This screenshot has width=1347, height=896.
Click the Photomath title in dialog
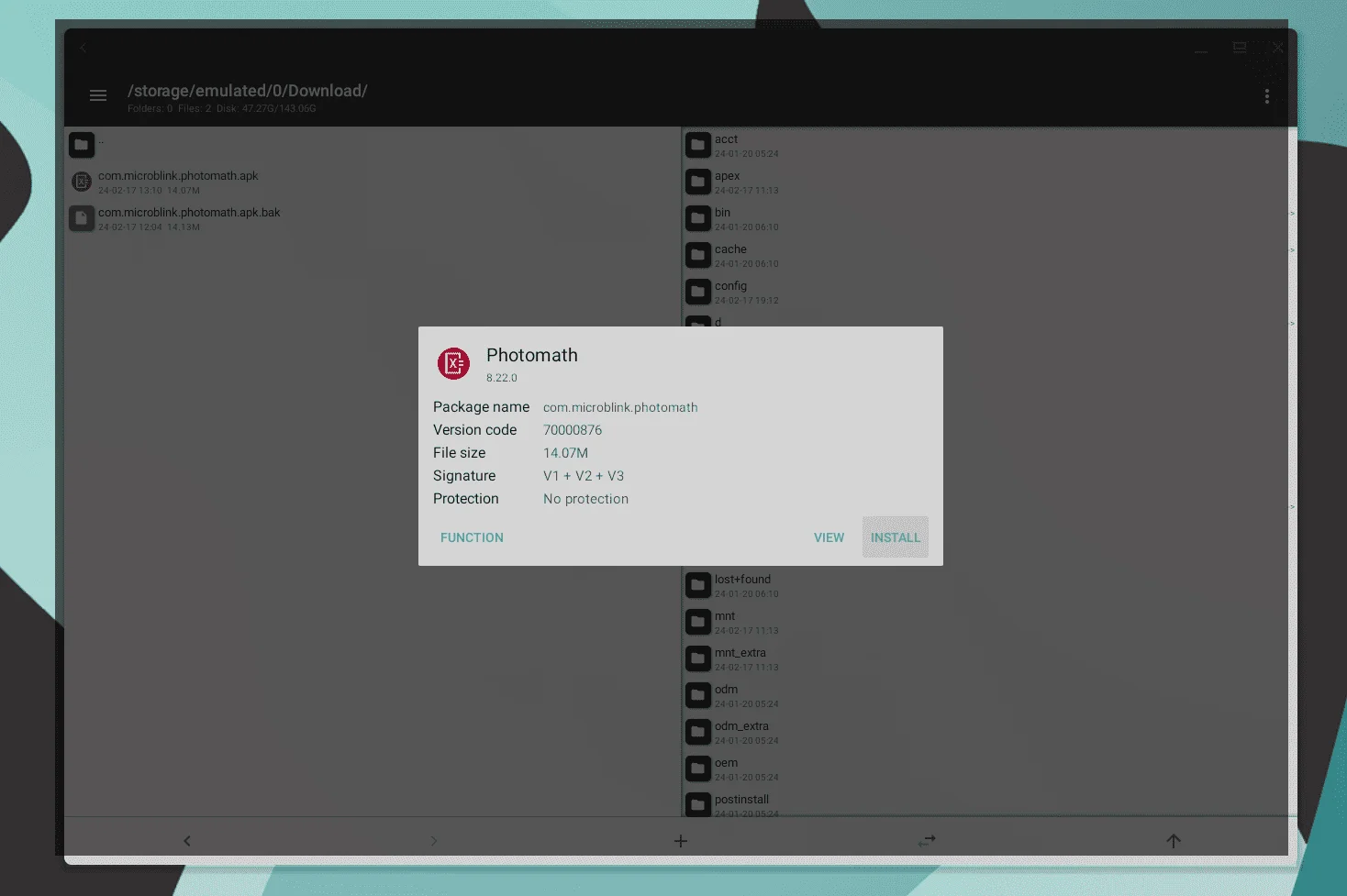point(532,355)
